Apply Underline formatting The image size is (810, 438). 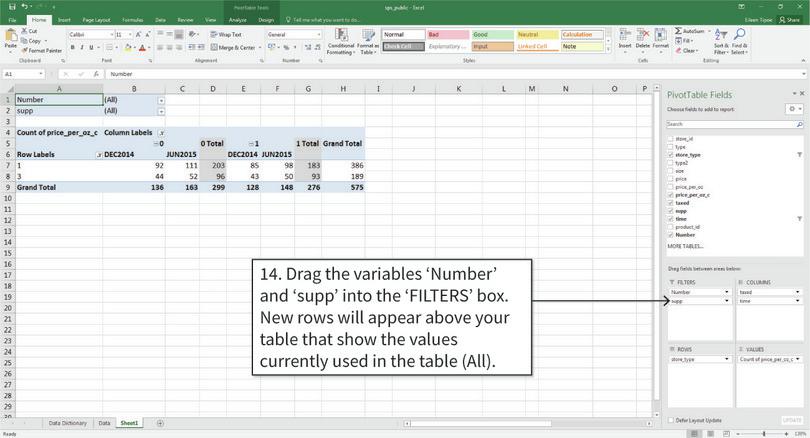pyautogui.click(x=91, y=48)
